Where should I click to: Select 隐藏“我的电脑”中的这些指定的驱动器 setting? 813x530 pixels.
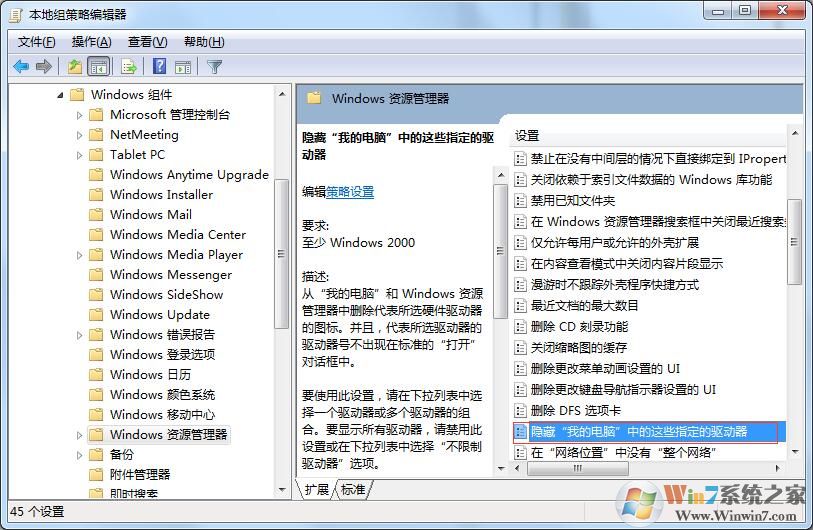649,432
